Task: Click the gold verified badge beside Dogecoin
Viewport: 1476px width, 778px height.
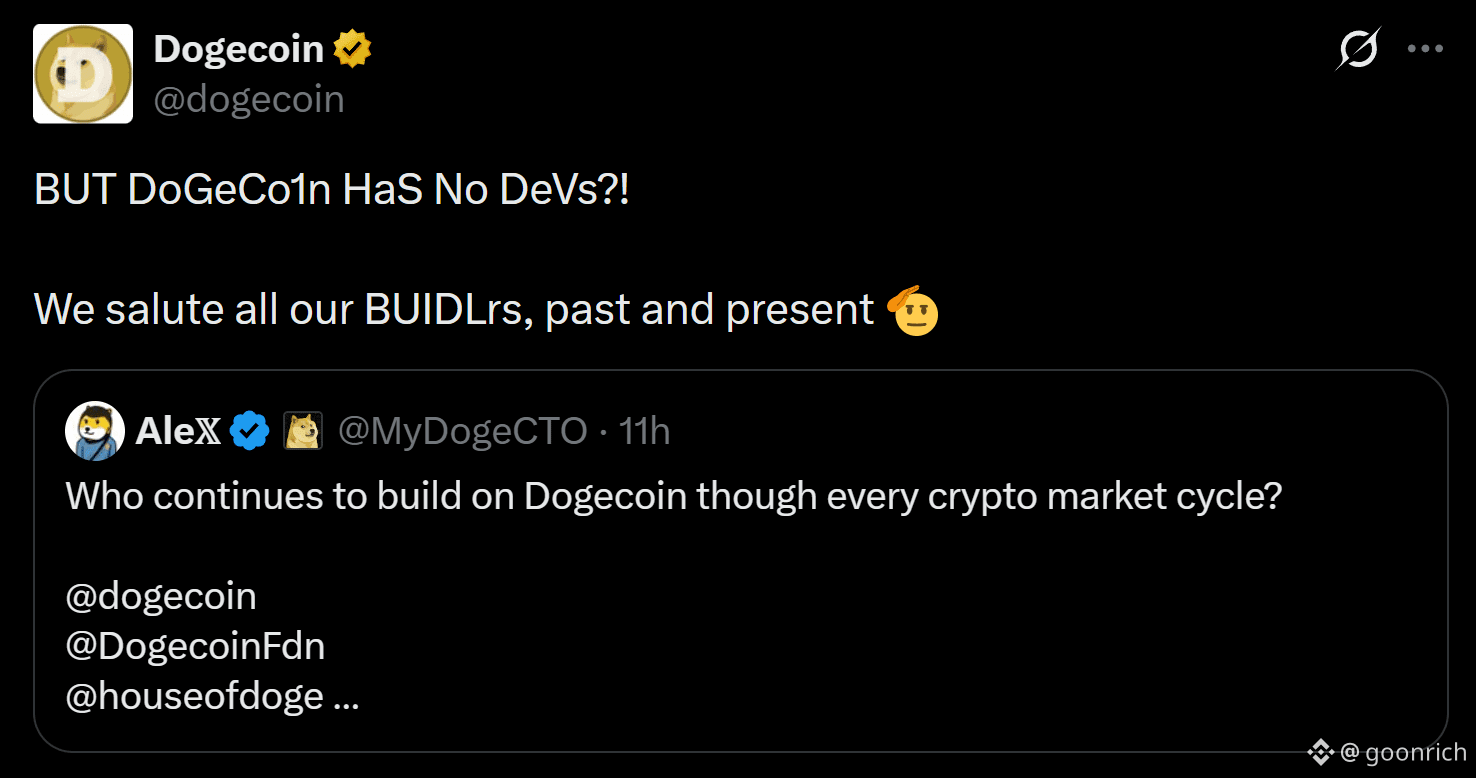Action: [352, 49]
